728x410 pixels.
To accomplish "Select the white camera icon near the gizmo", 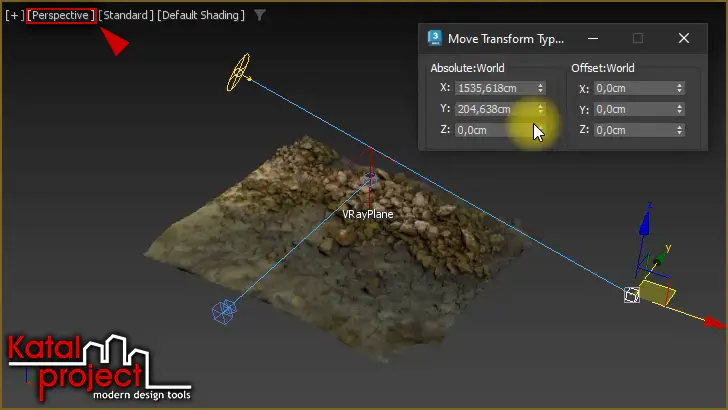I will point(632,295).
